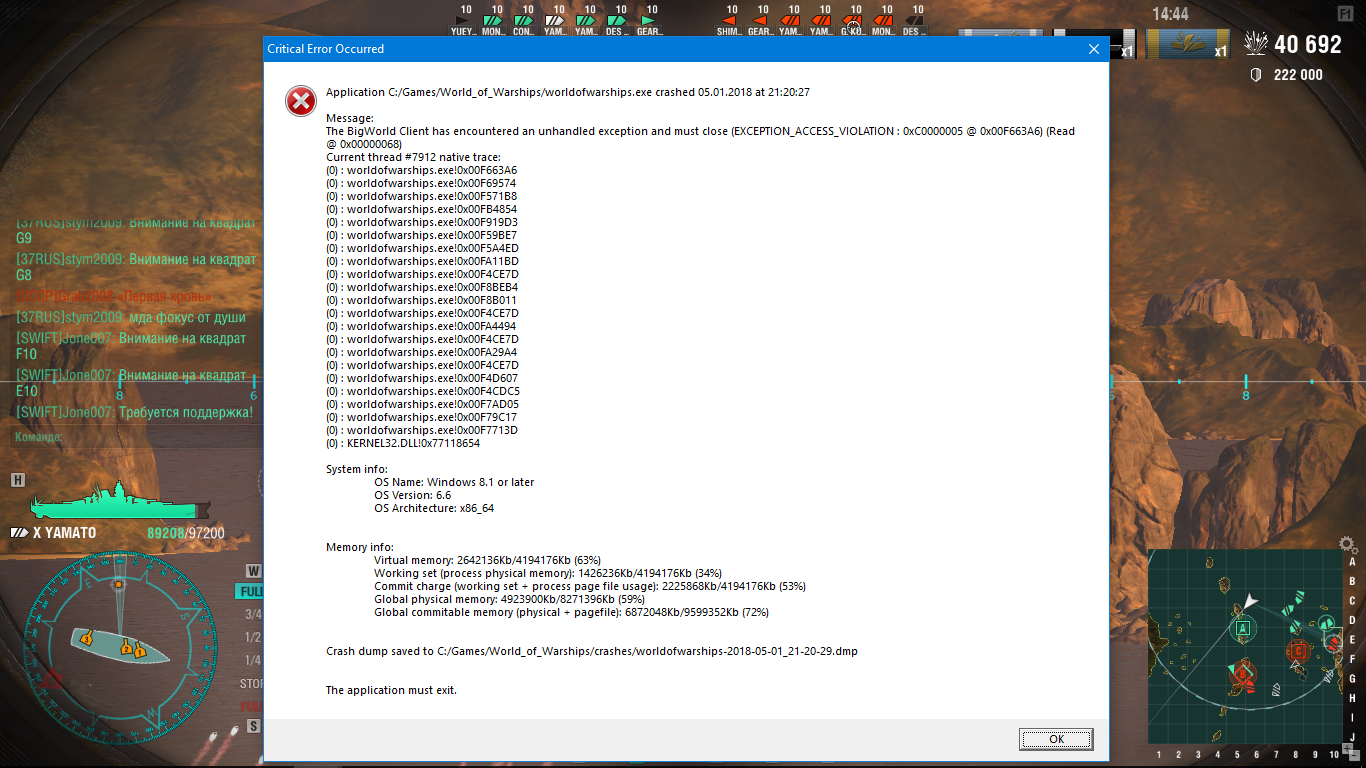Click the Команде chat input field
1366x768 pixels.
[134, 437]
